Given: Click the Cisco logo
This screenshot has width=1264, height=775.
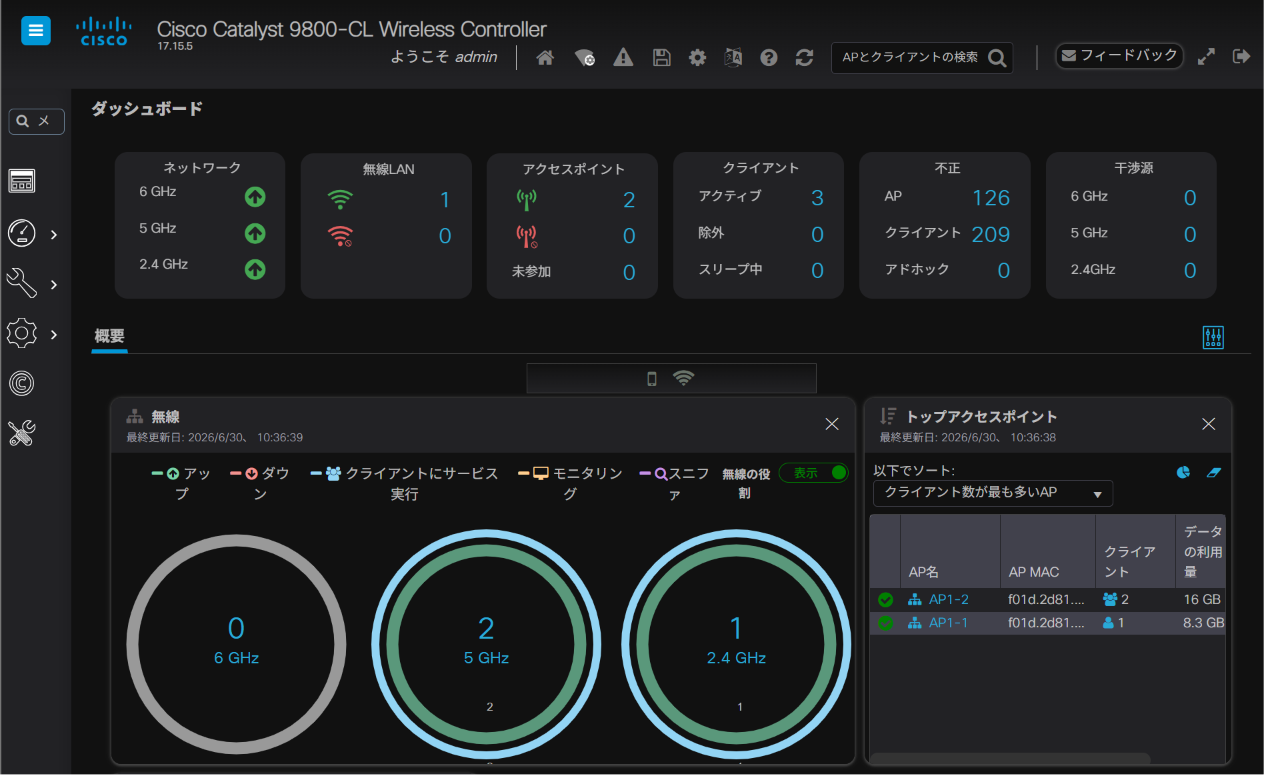Looking at the screenshot, I should click(x=103, y=31).
